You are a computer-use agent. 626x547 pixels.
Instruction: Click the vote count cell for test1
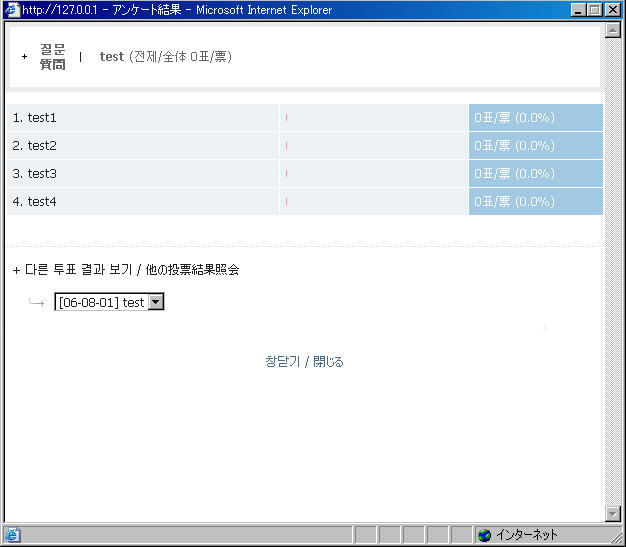pyautogui.click(x=536, y=118)
